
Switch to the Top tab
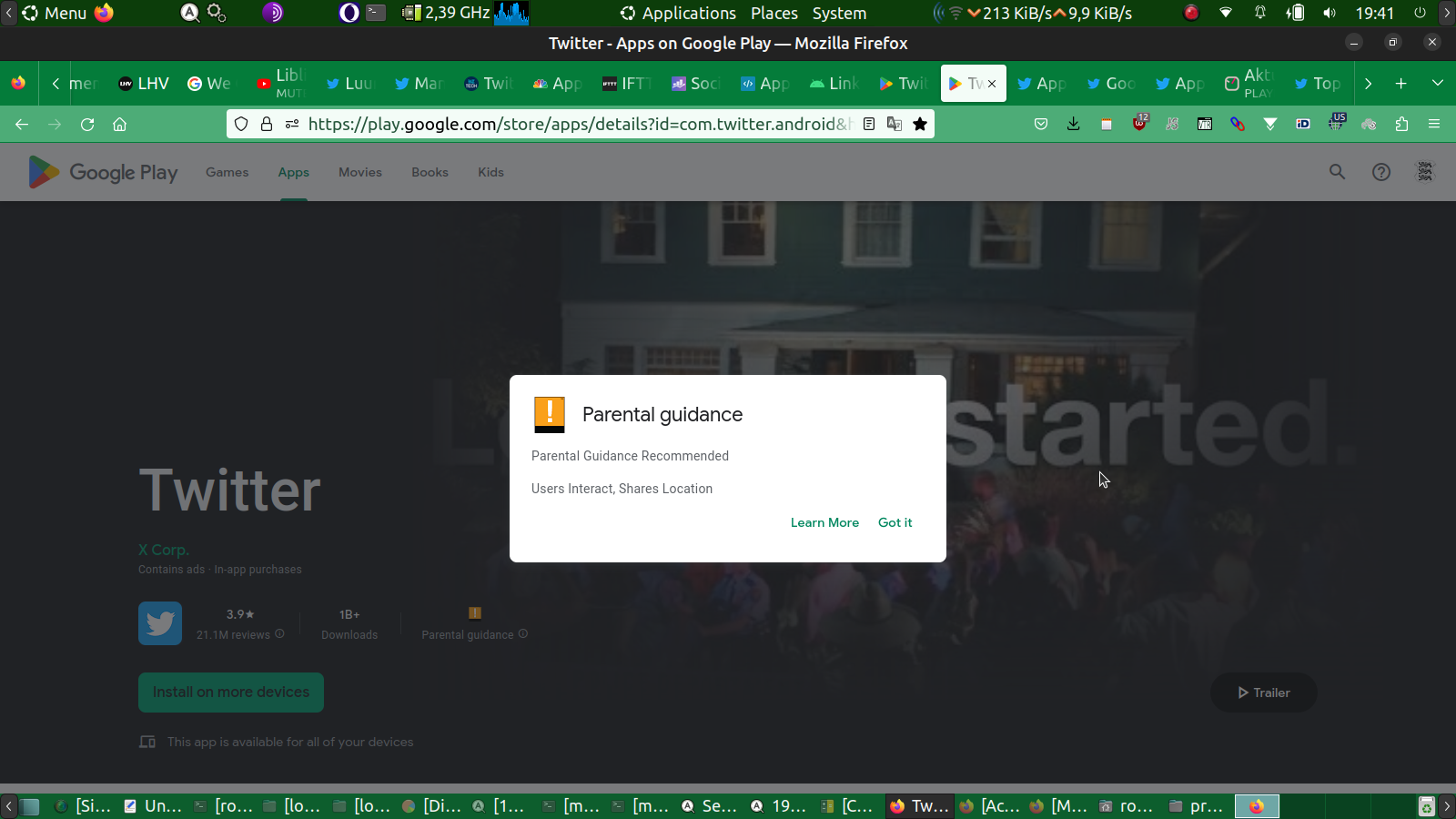[x=1319, y=84]
